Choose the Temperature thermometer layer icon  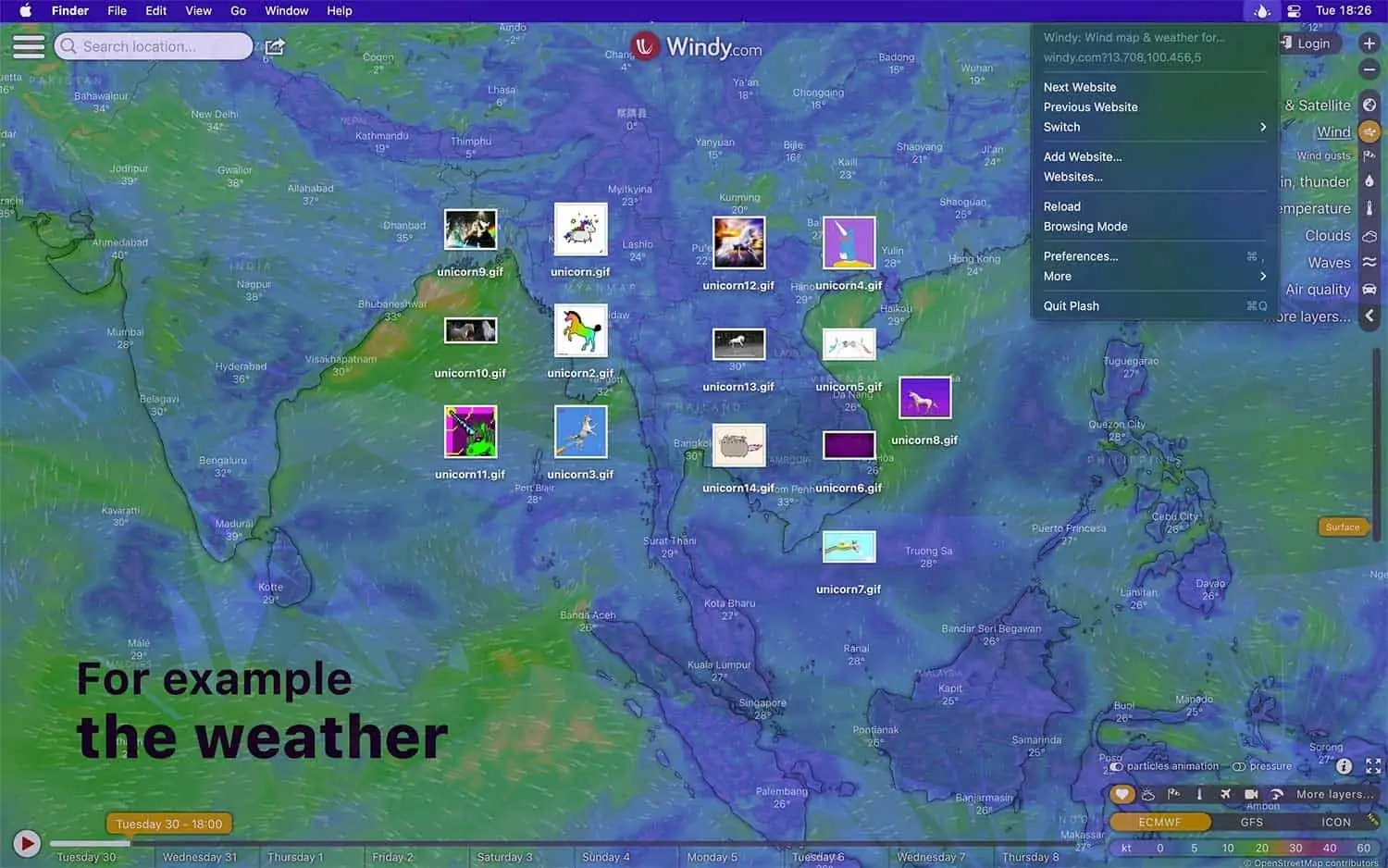(x=1369, y=209)
